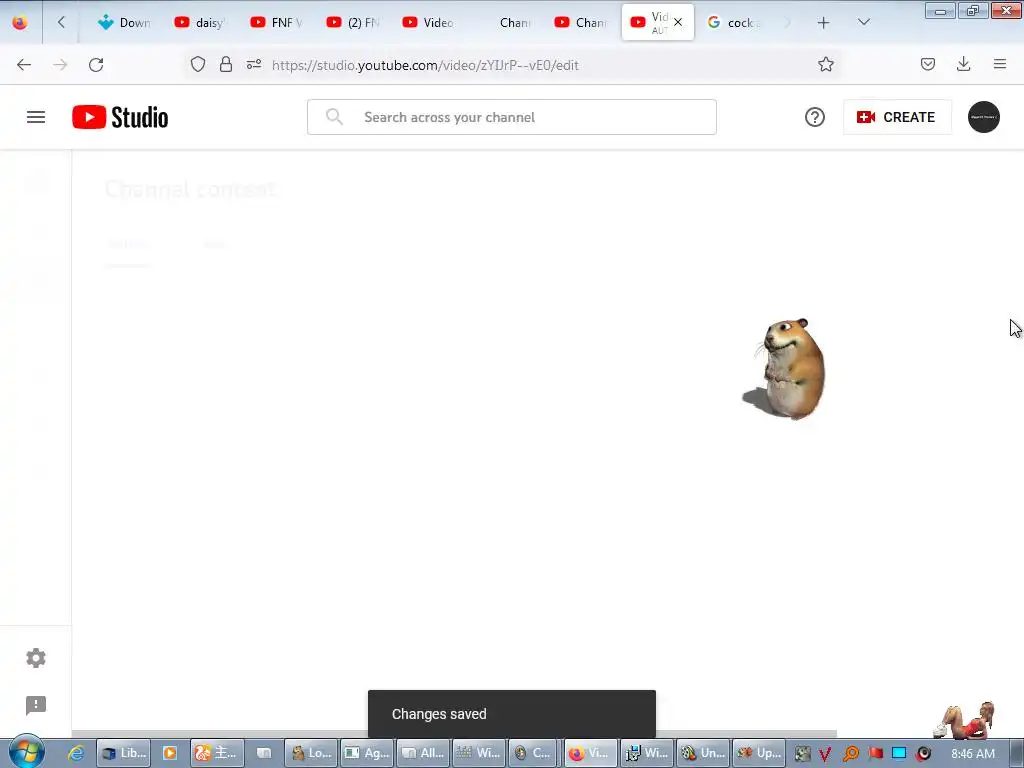The height and width of the screenshot is (768, 1024).
Task: Open the Windows Start orb
Action: tap(26, 752)
